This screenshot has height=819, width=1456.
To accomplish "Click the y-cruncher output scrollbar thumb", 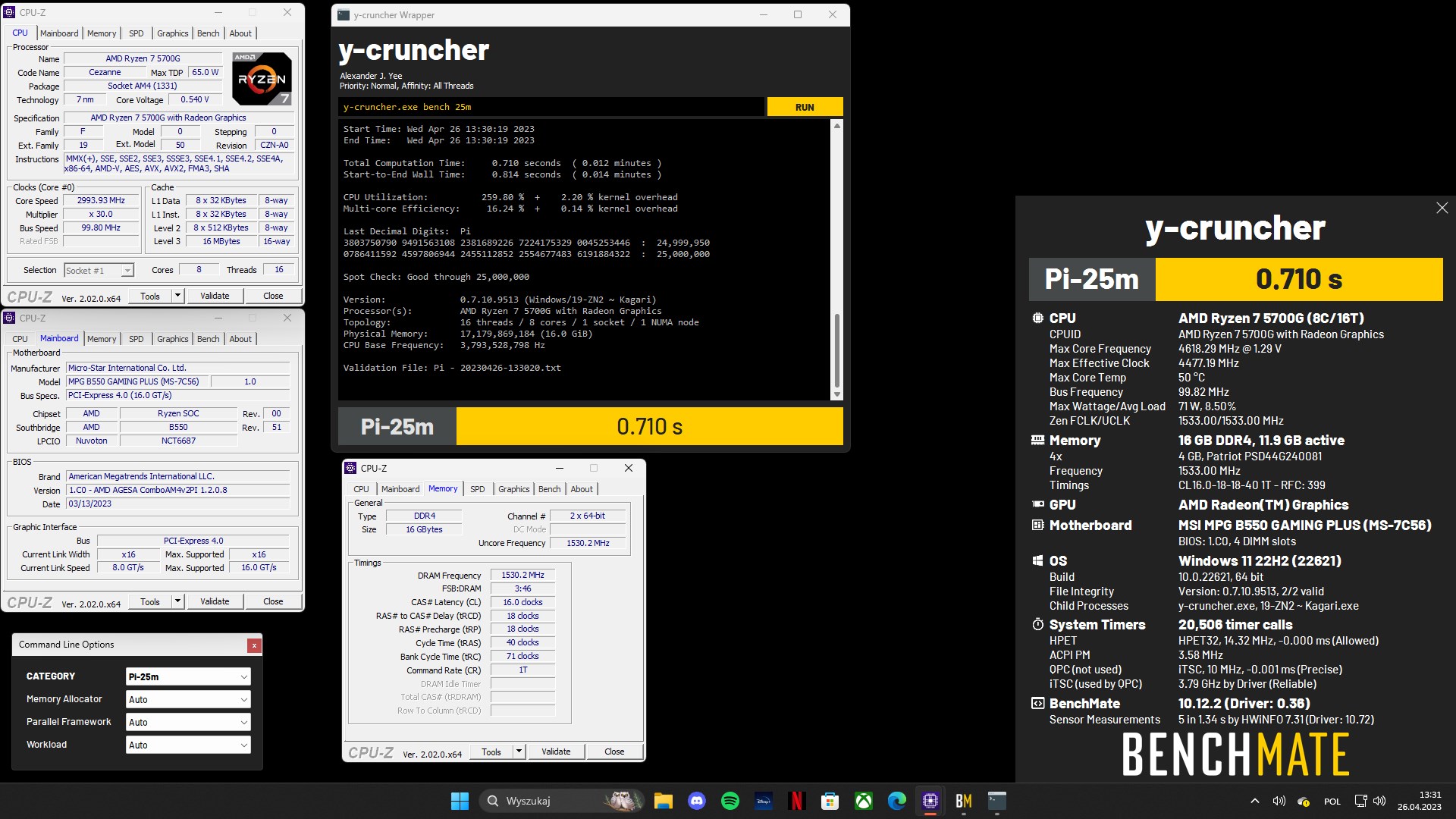I will (837, 350).
